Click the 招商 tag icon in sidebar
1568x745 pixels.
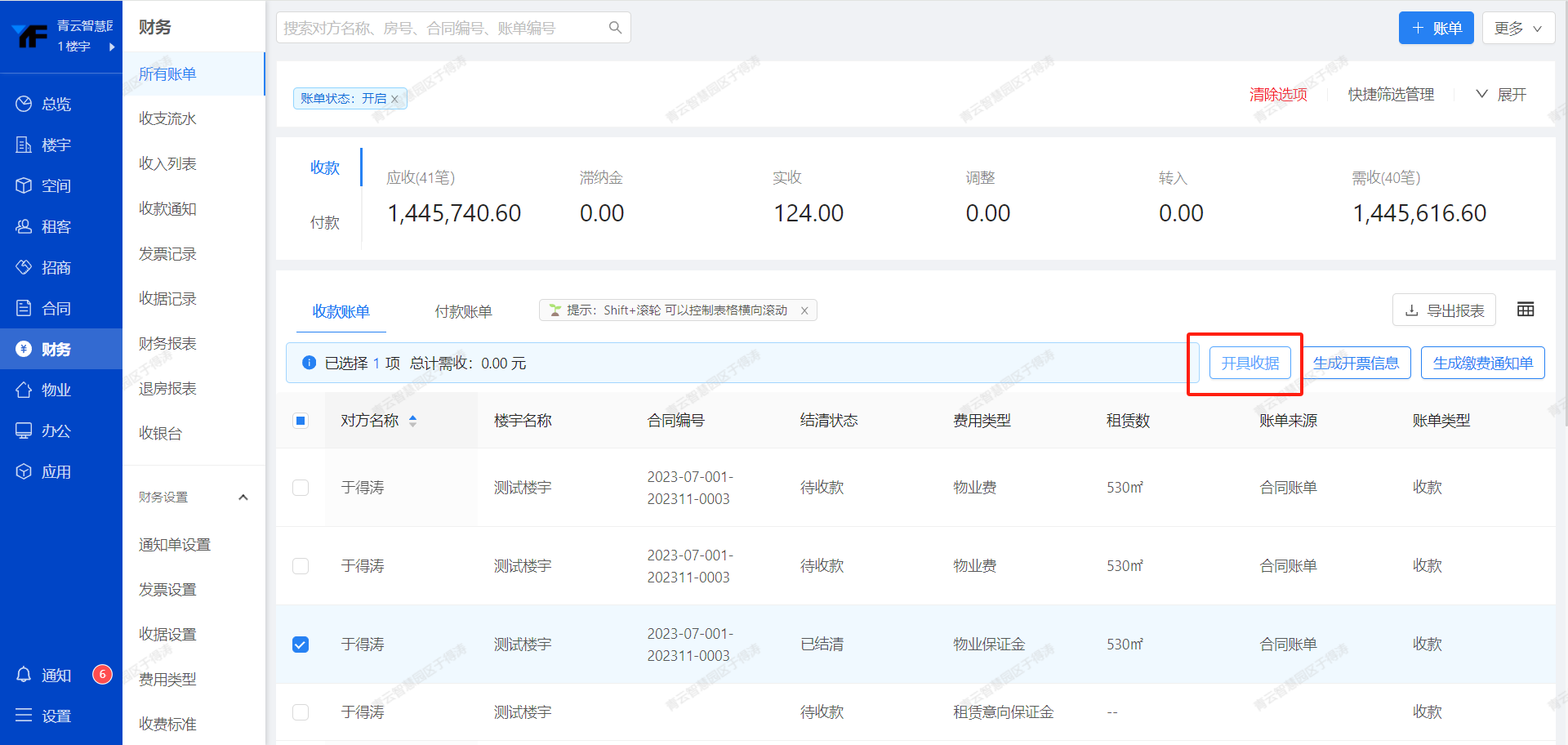click(24, 267)
